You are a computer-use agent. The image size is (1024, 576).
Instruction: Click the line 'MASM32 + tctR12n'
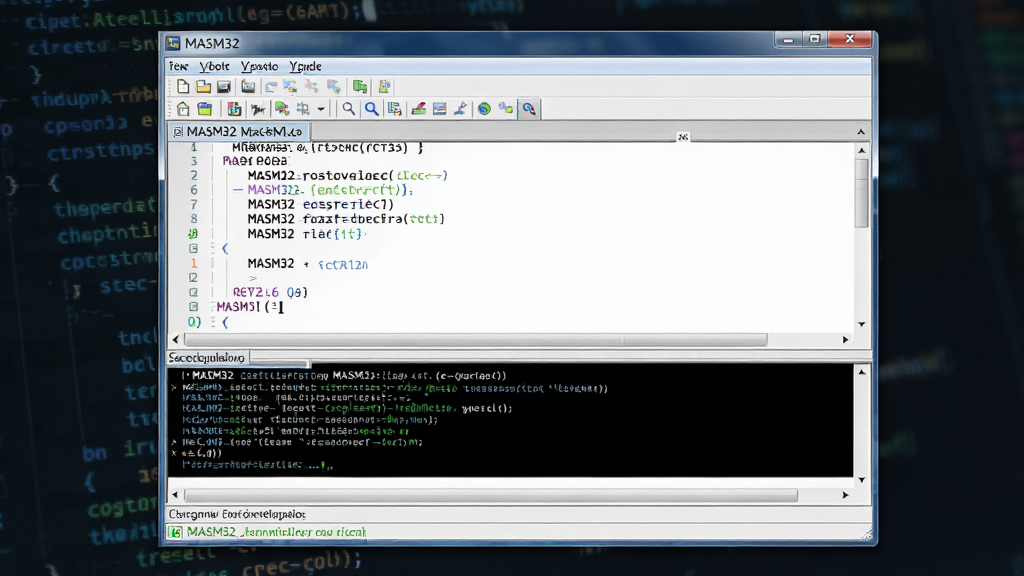(308, 264)
